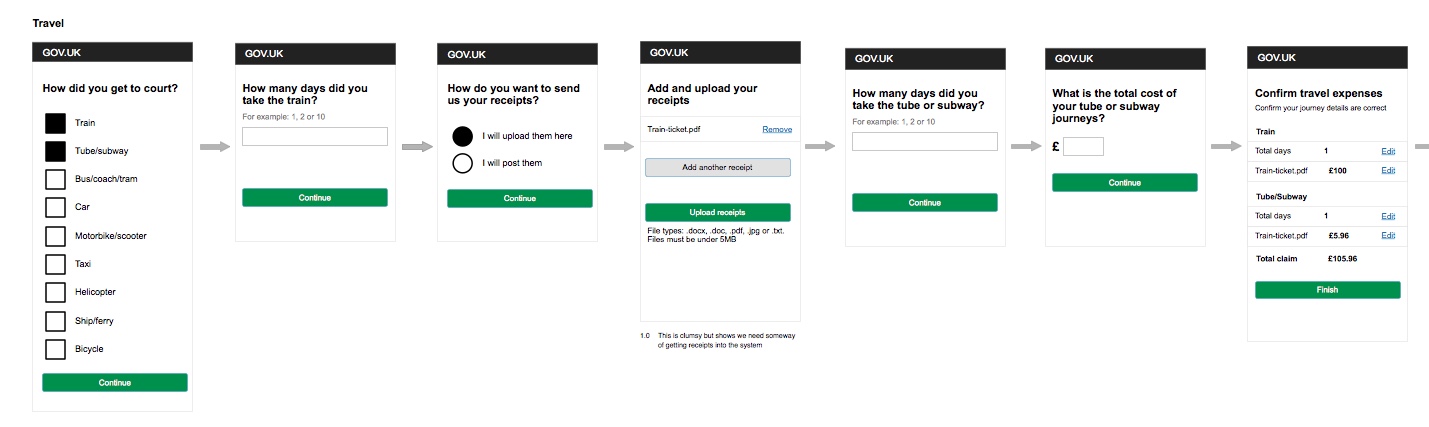Check the Taxi checkbox

click(x=55, y=265)
